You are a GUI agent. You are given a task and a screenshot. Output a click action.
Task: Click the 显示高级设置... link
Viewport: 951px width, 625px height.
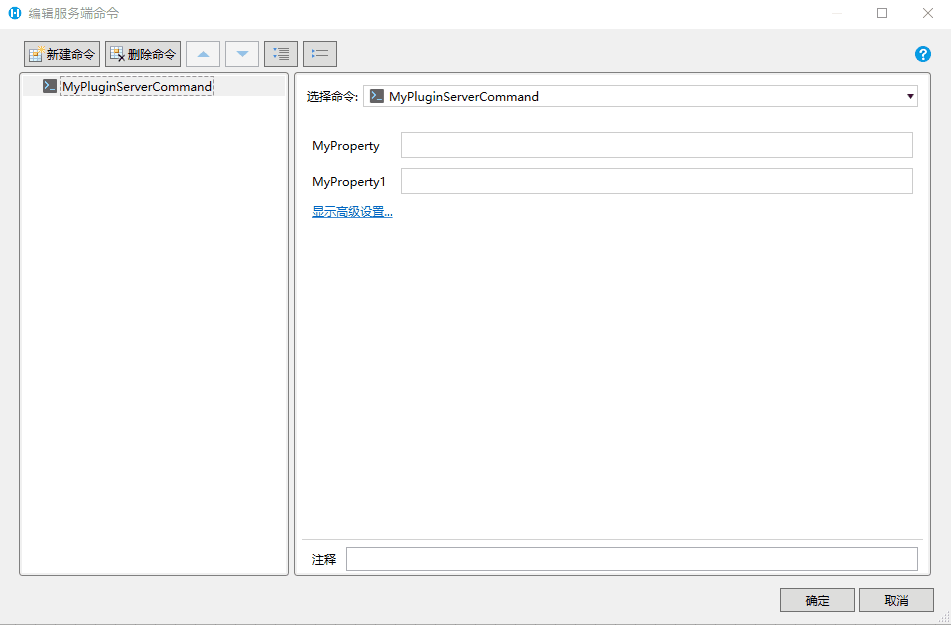click(352, 212)
